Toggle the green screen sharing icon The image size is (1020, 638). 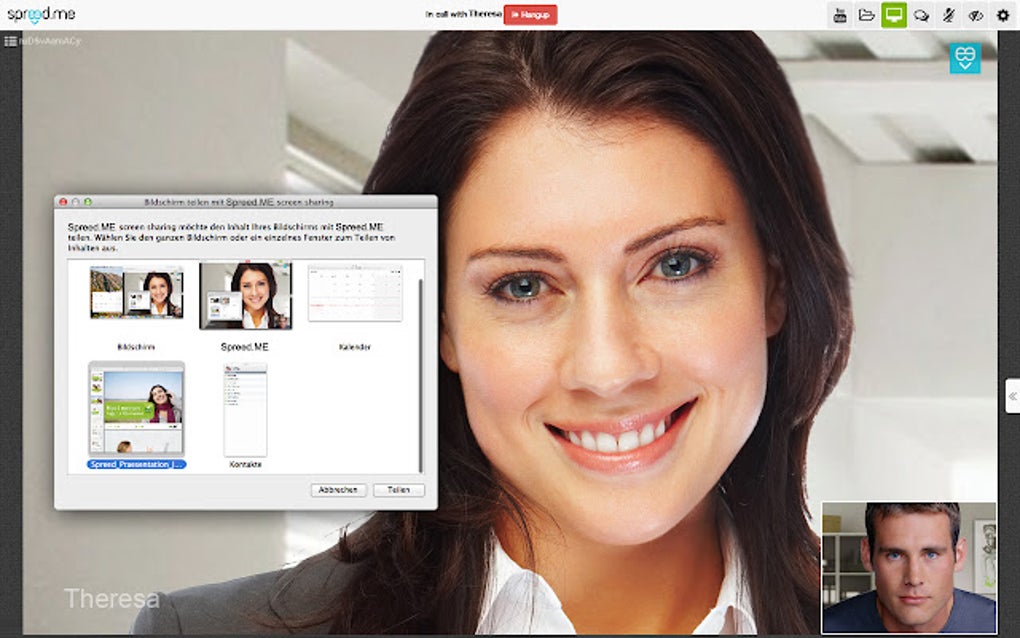coord(894,15)
